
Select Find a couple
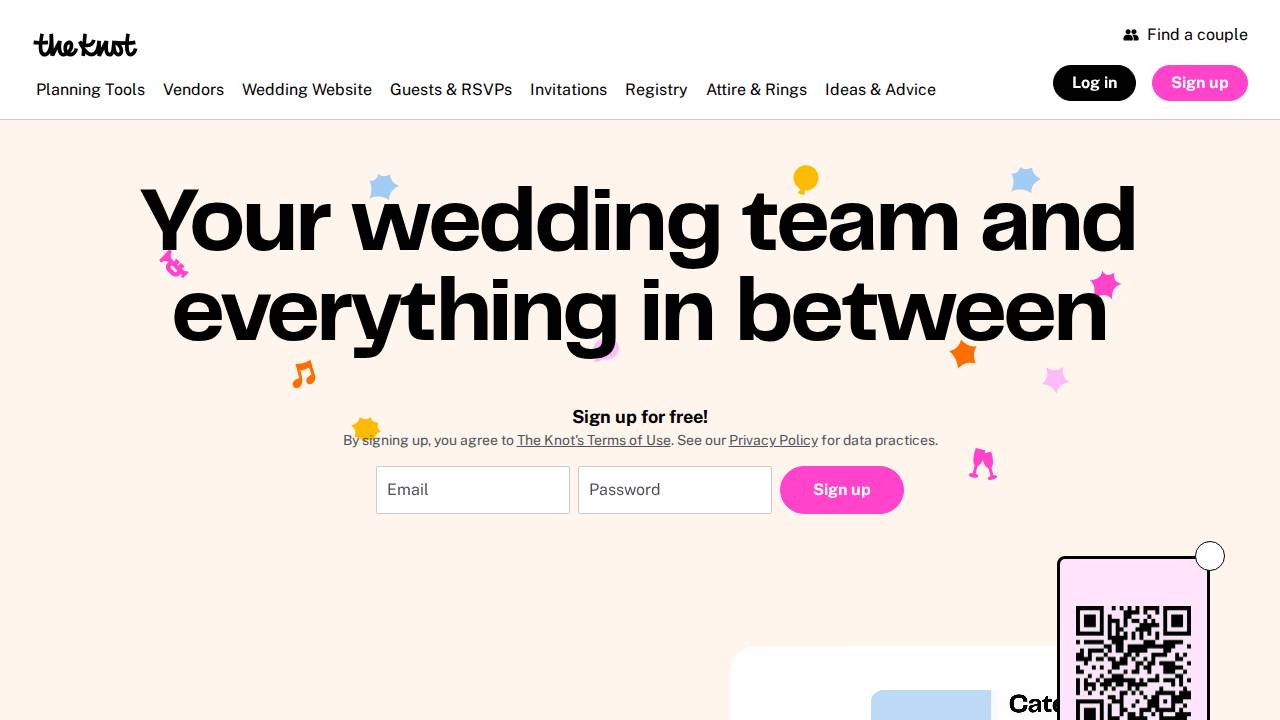[x=1196, y=34]
